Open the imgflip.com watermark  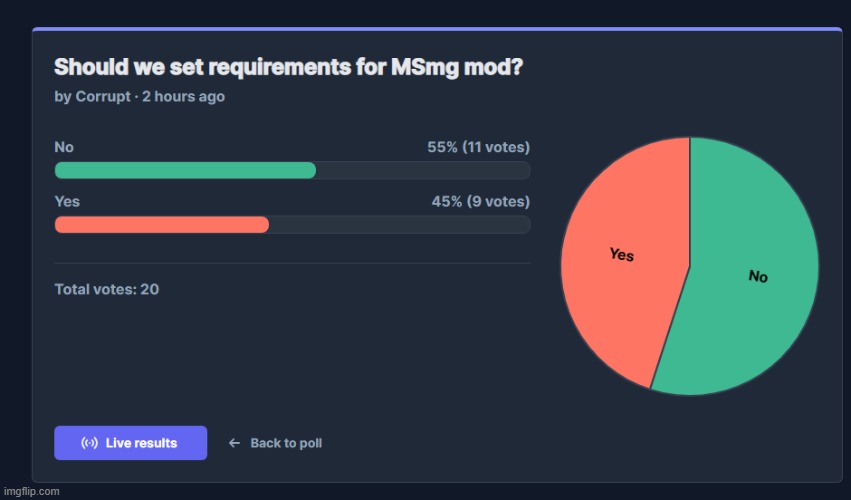(31, 491)
